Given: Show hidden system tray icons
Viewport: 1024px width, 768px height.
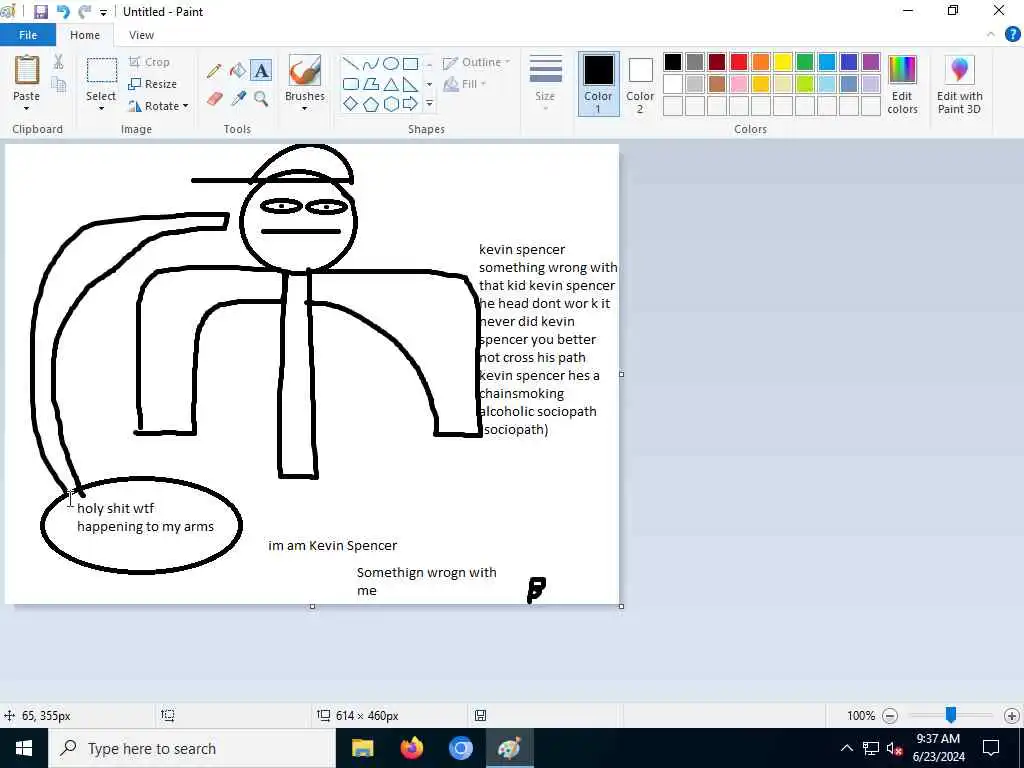Looking at the screenshot, I should pyautogui.click(x=846, y=748).
